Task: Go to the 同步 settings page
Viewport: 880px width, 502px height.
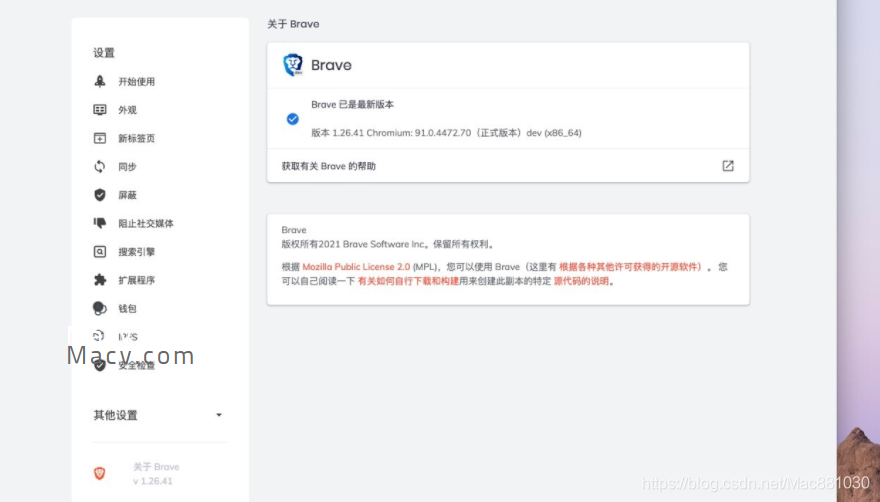Action: [127, 167]
